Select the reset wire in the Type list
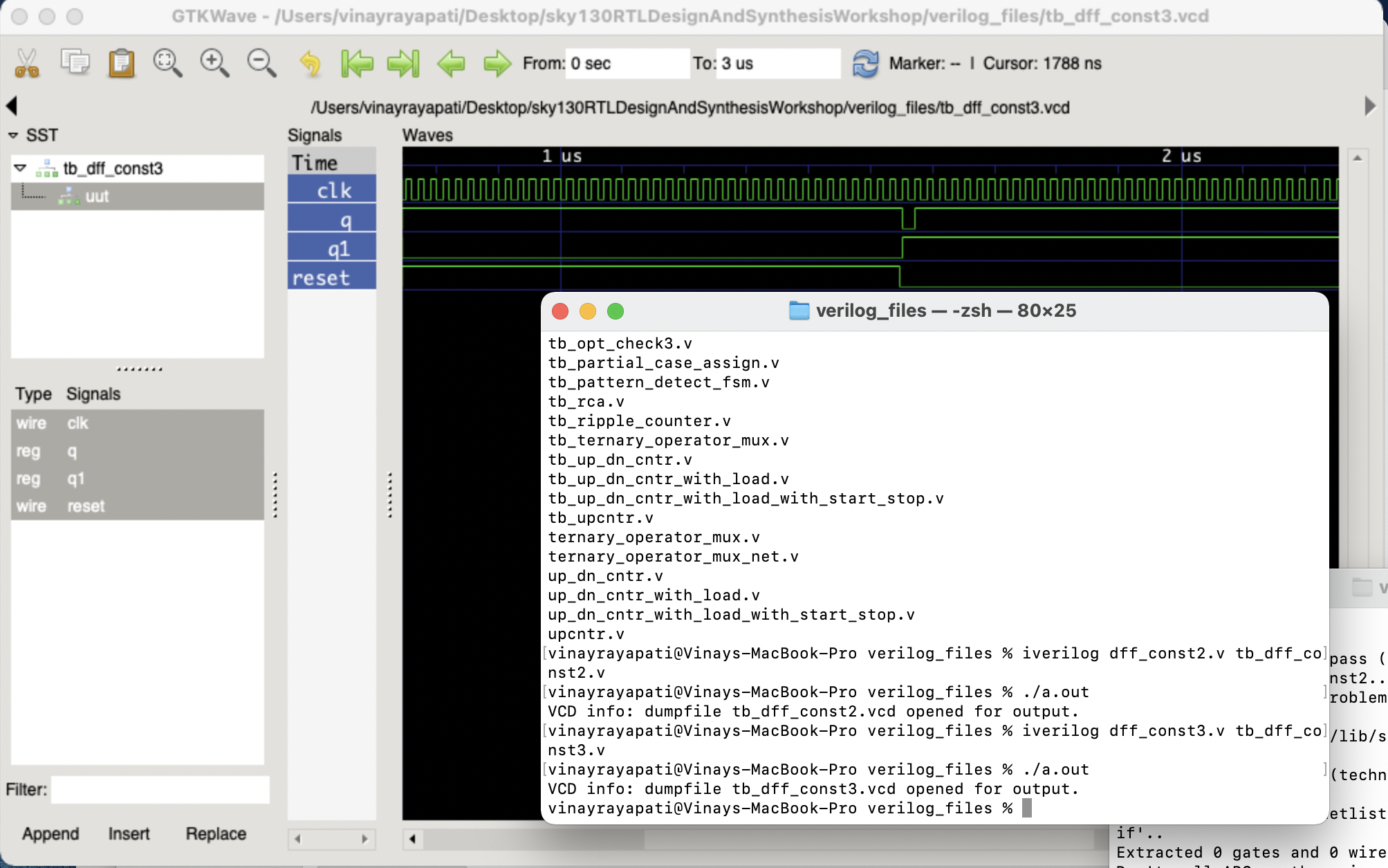Image resolution: width=1388 pixels, height=868 pixels. [86, 506]
